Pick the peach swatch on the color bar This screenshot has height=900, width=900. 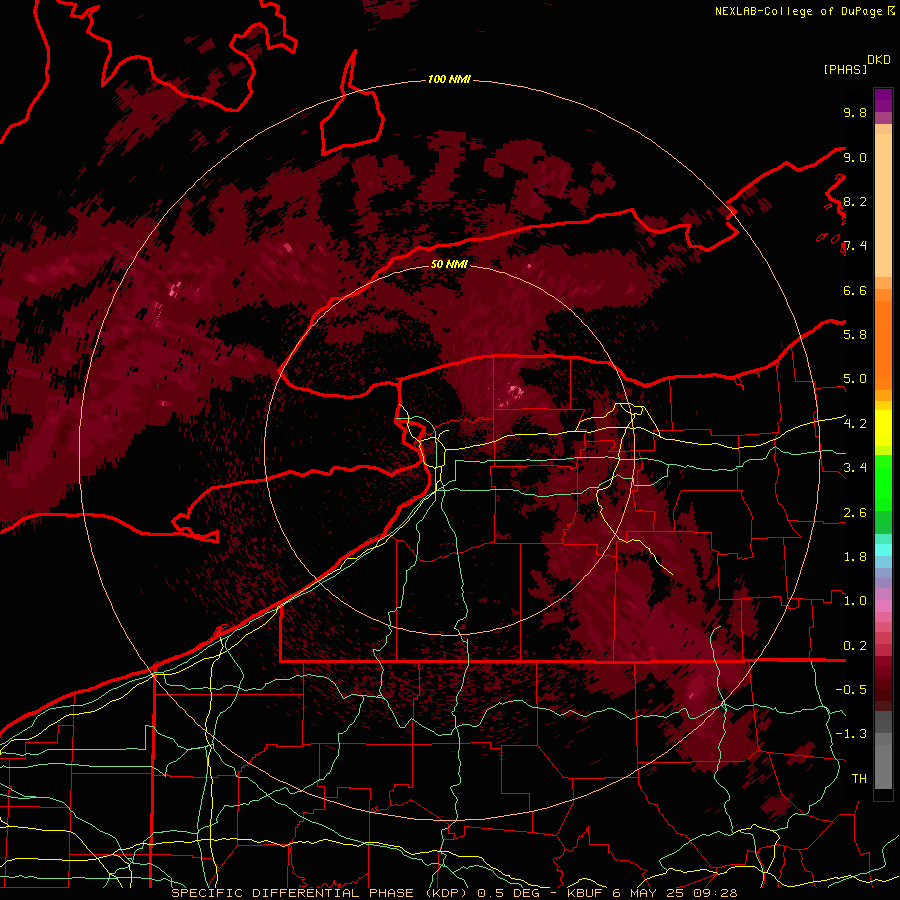tap(883, 207)
